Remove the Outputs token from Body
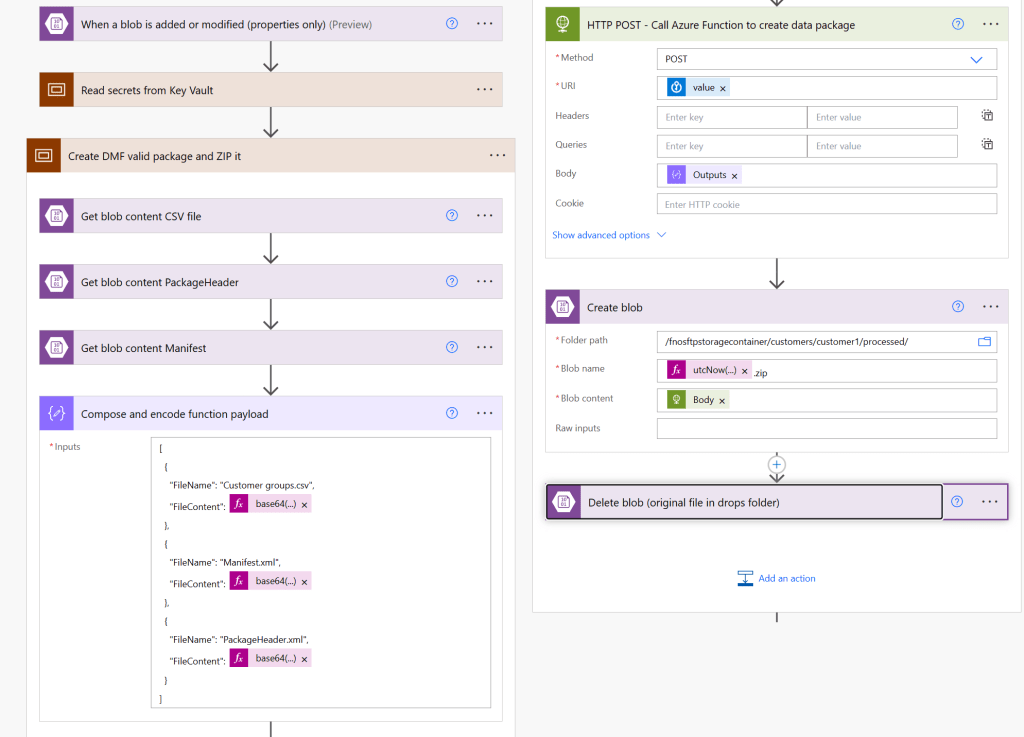Viewport: 1024px width, 737px height. point(735,176)
